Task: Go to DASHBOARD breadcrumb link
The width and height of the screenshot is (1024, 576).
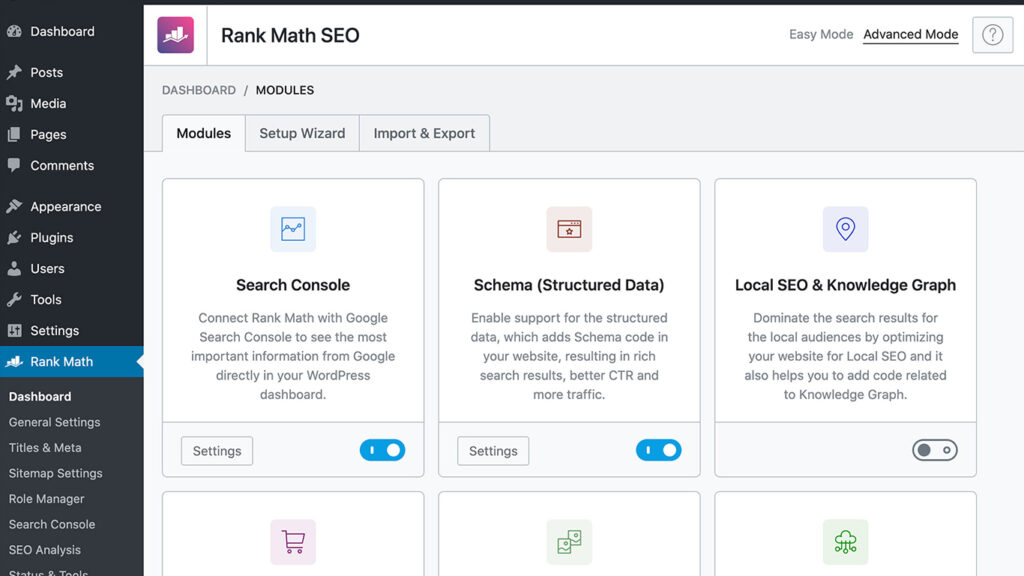Action: pyautogui.click(x=199, y=90)
